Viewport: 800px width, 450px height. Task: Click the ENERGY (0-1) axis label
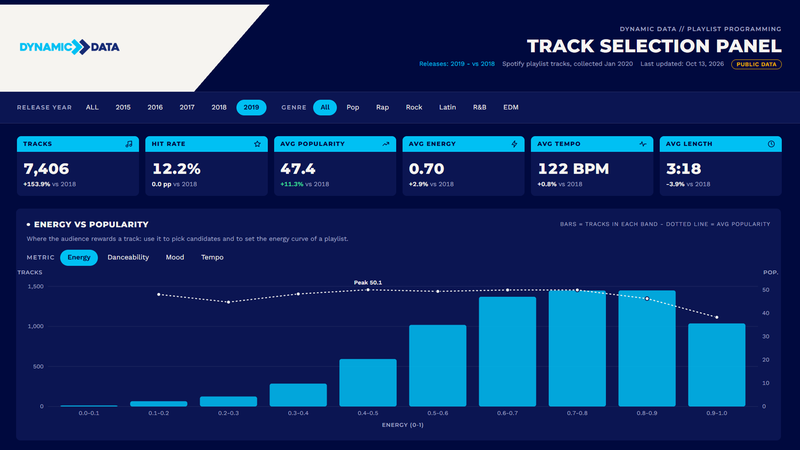pyautogui.click(x=403, y=425)
